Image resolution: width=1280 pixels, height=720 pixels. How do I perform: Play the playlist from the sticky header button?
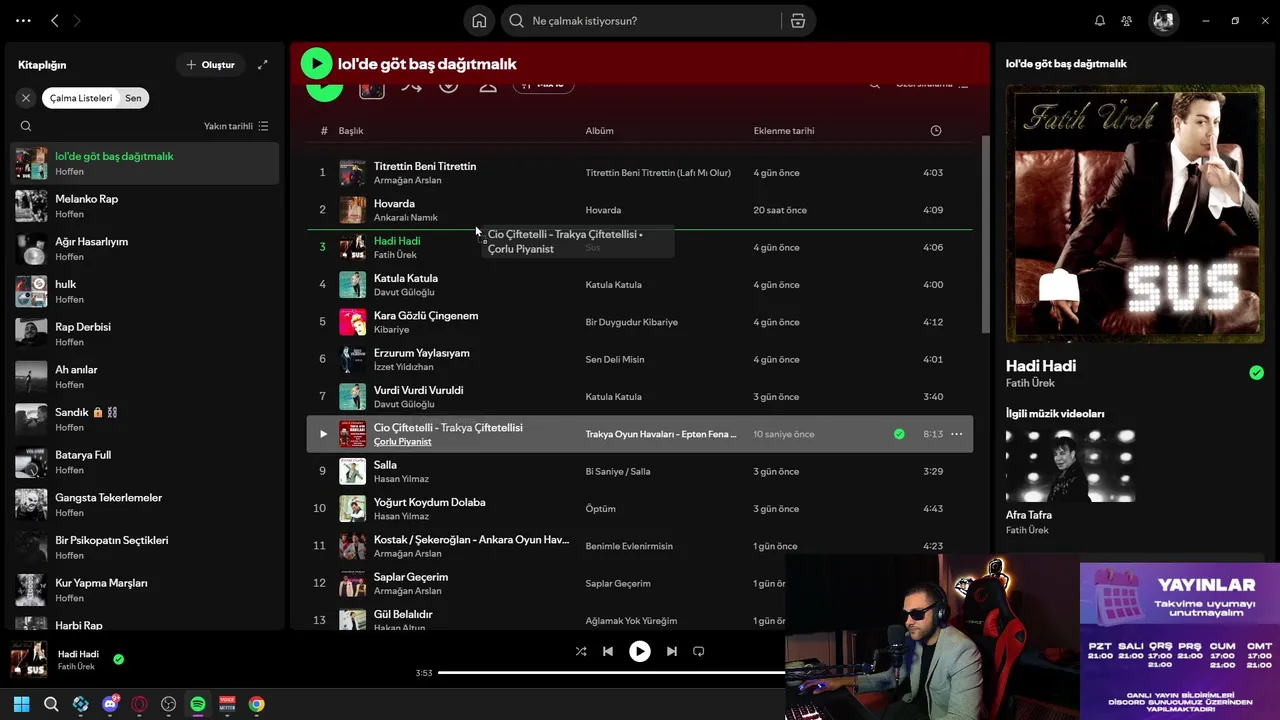(316, 64)
